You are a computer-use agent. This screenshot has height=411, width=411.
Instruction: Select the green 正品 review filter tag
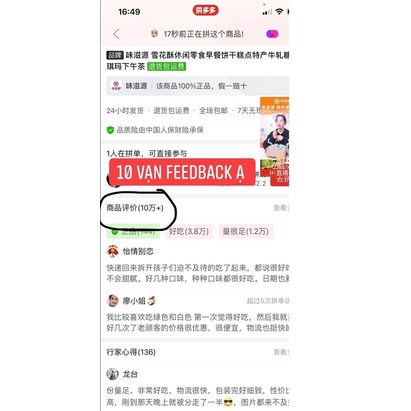coord(133,231)
